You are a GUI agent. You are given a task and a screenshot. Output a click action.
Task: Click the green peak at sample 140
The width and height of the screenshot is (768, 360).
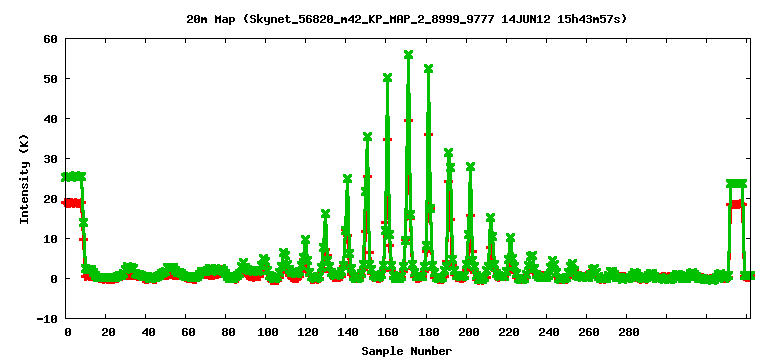[347, 178]
